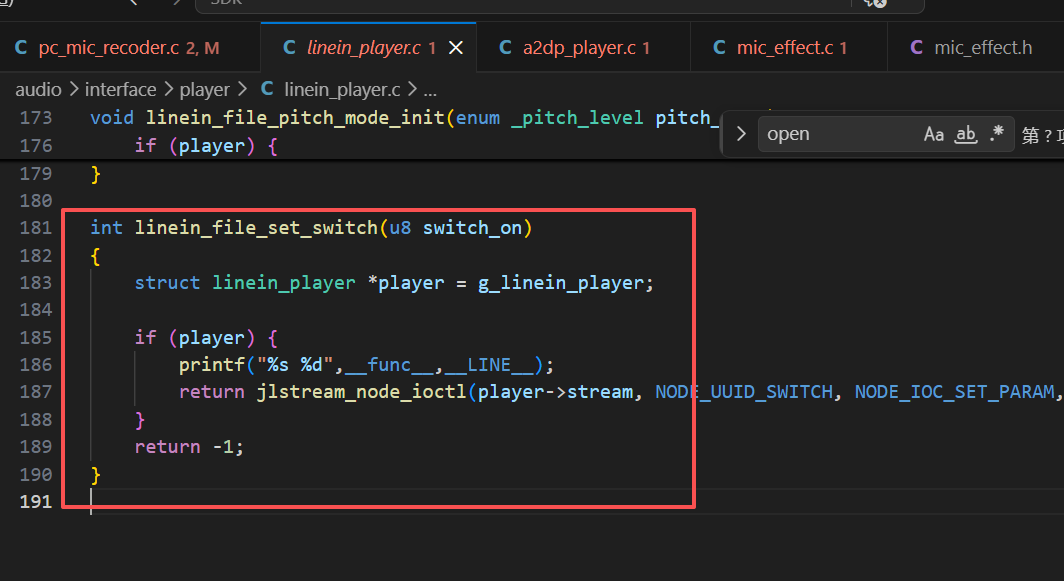
Task: Click the NODE_UUID_SWITCH constant
Action: point(744,392)
